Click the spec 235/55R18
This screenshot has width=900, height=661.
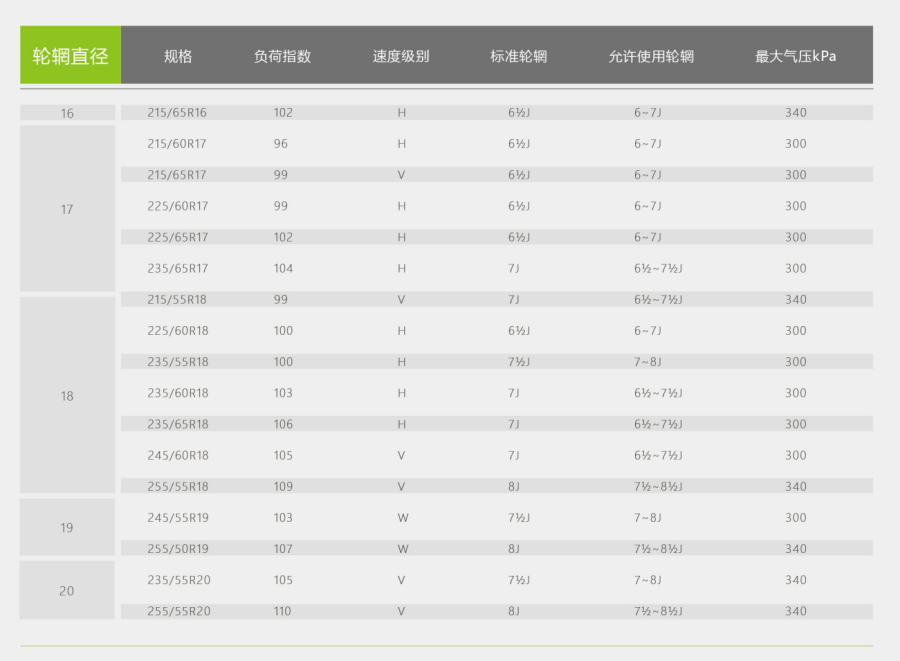tap(177, 362)
